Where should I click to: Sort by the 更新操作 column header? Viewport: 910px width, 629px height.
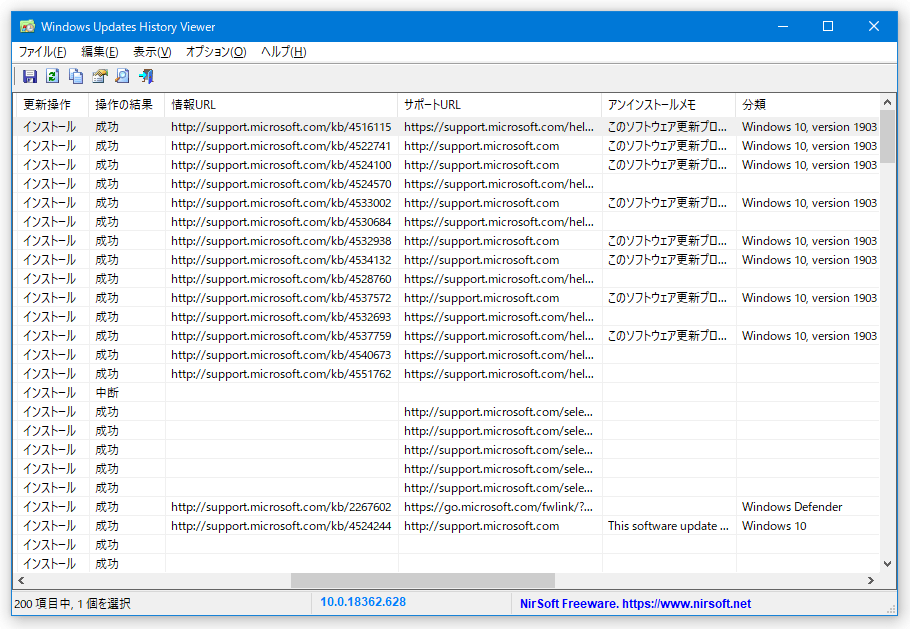[x=52, y=105]
